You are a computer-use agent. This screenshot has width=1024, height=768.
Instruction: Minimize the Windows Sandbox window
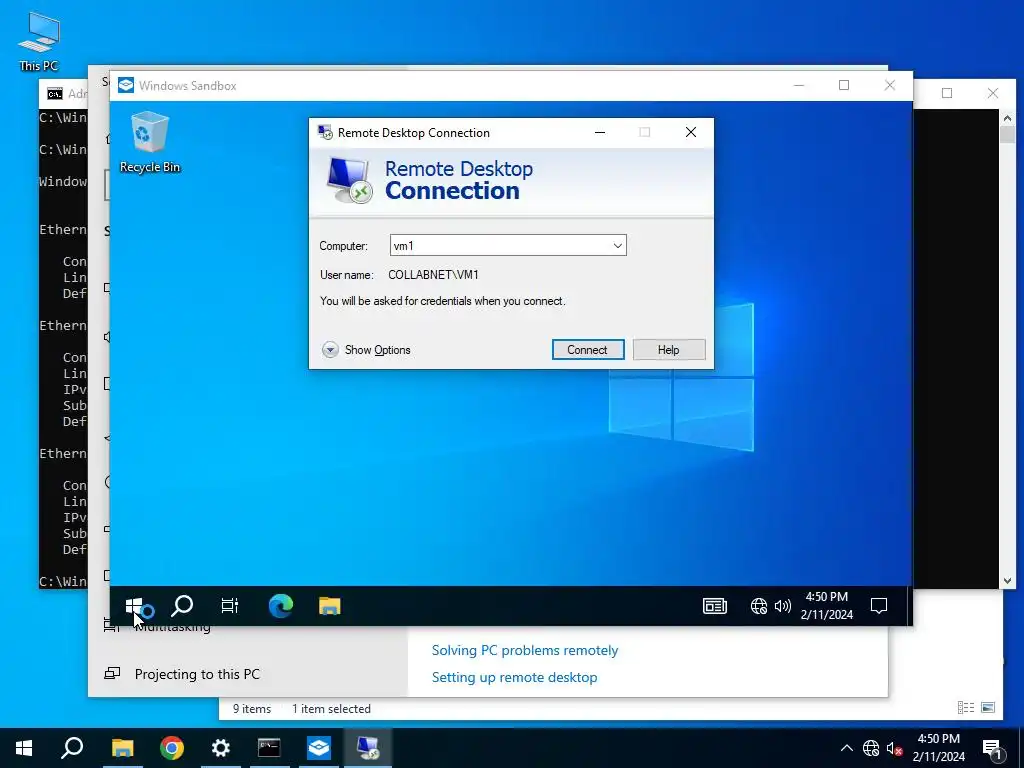799,86
